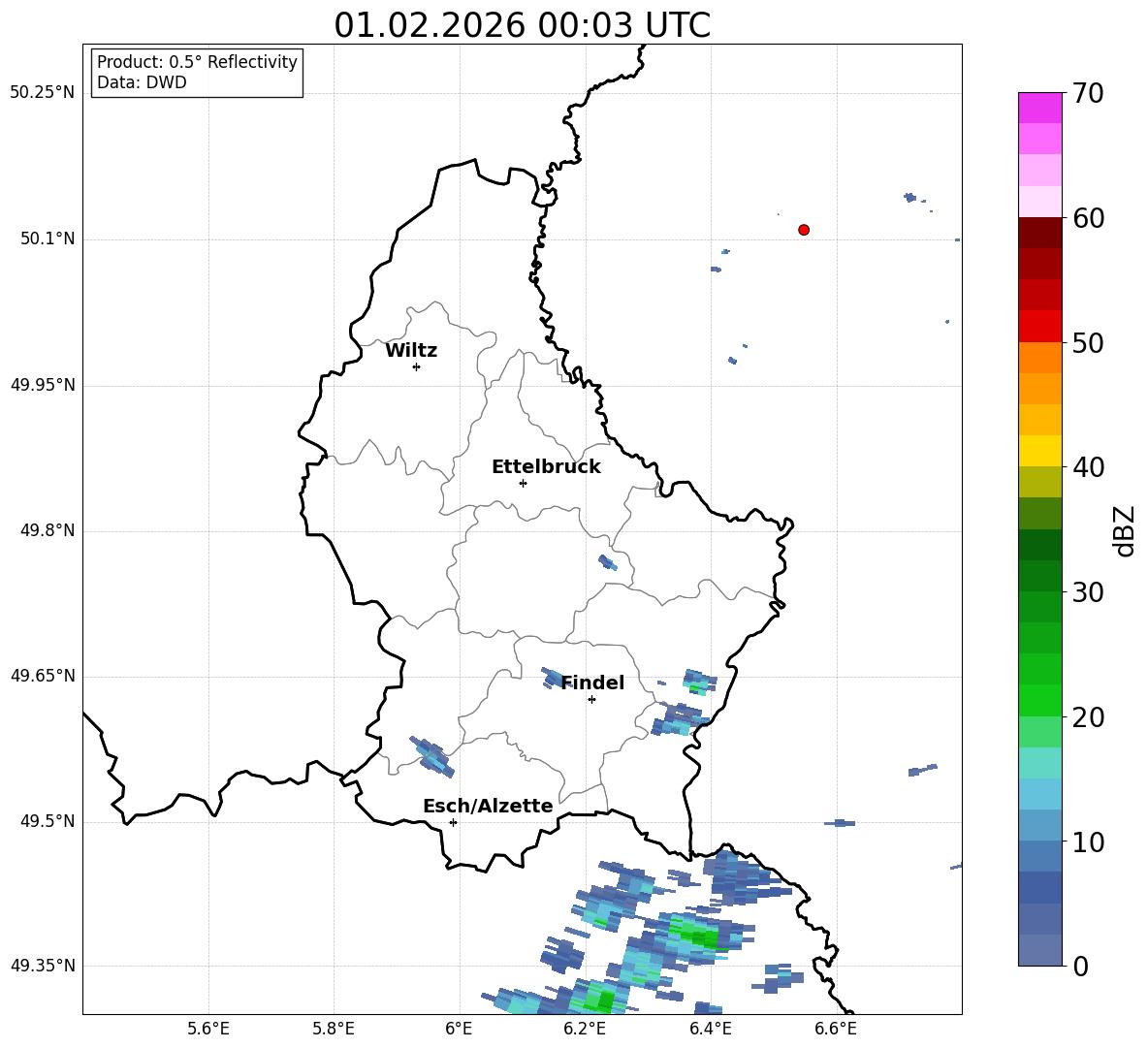Image resolution: width=1148 pixels, height=1048 pixels.
Task: Click colorbar tick label 60
Action: tap(1087, 218)
